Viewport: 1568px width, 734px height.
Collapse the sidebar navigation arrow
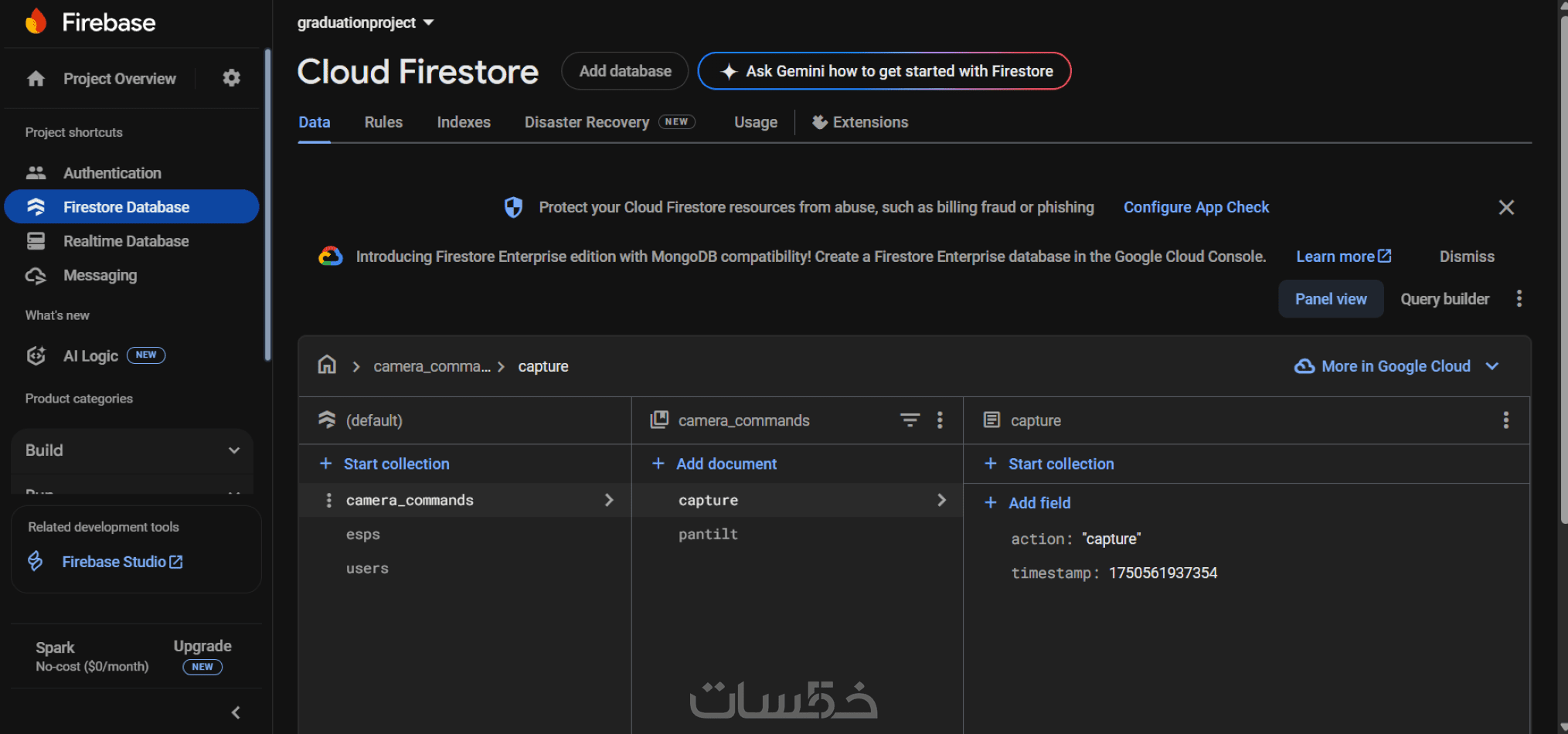236,712
